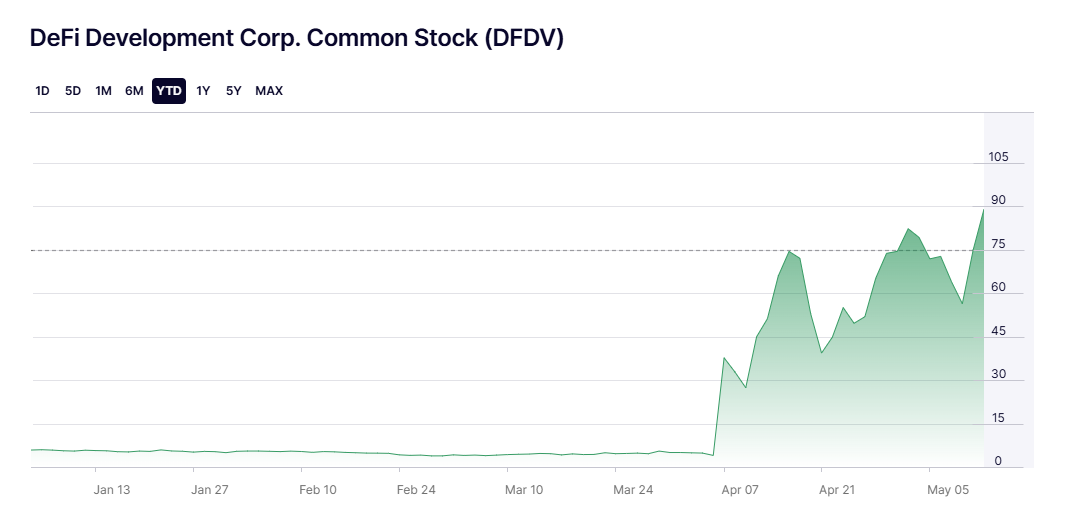
Task: Select the active YTD range button
Action: tap(169, 91)
